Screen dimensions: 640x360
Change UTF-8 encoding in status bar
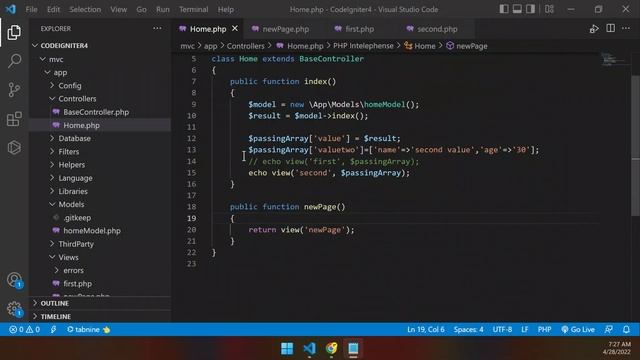pyautogui.click(x=502, y=329)
